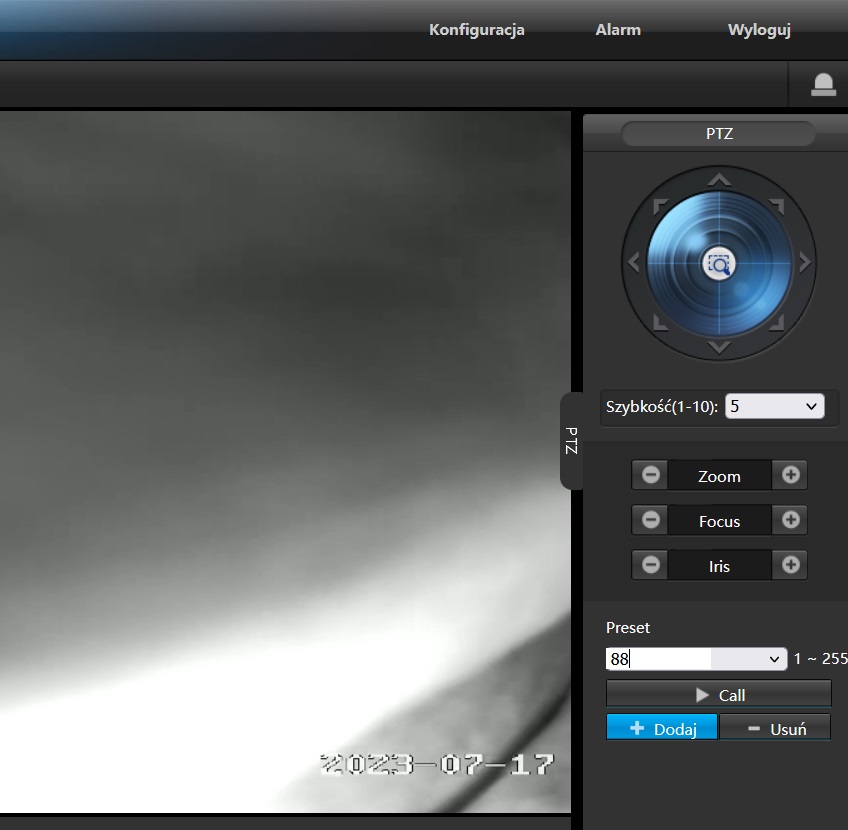Click the Call preset button

[719, 695]
